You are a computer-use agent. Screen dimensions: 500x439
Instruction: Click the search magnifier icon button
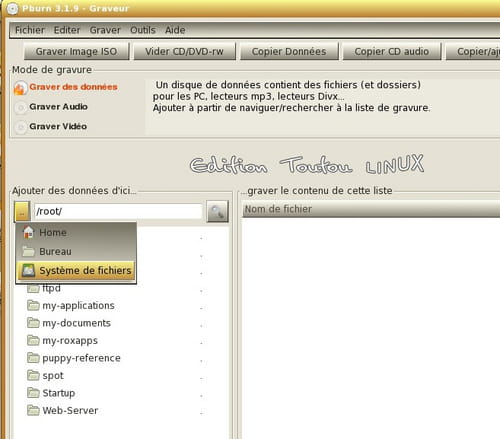coord(217,211)
